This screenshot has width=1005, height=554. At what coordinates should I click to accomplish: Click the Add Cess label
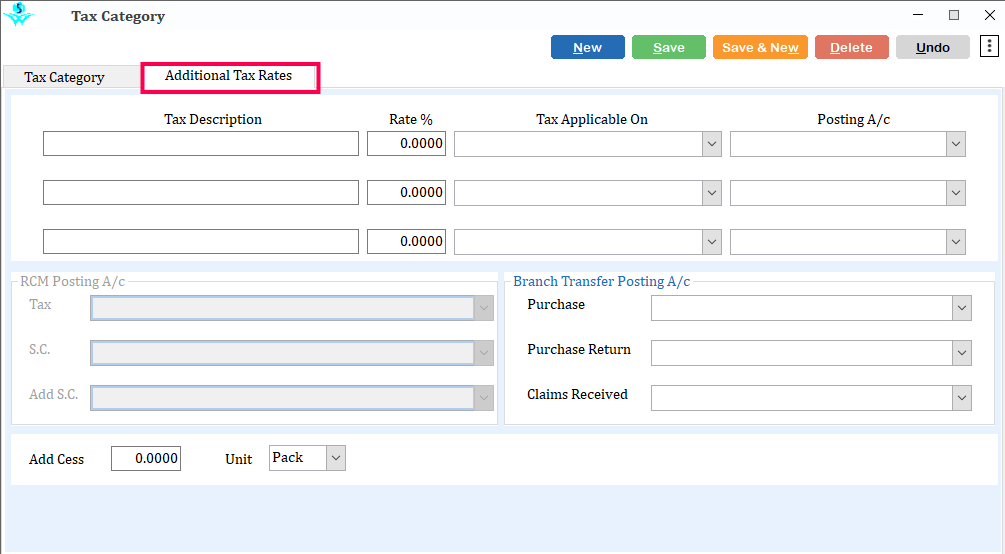(56, 459)
